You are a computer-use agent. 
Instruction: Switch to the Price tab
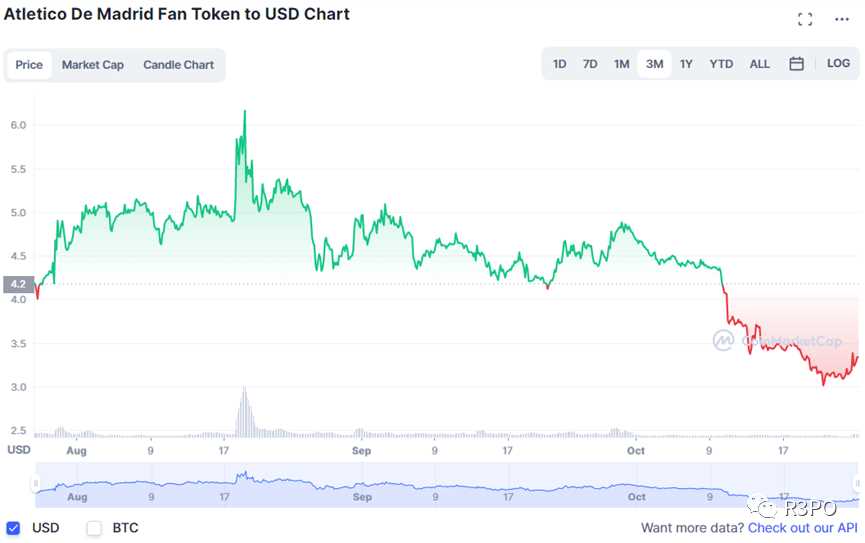[29, 65]
